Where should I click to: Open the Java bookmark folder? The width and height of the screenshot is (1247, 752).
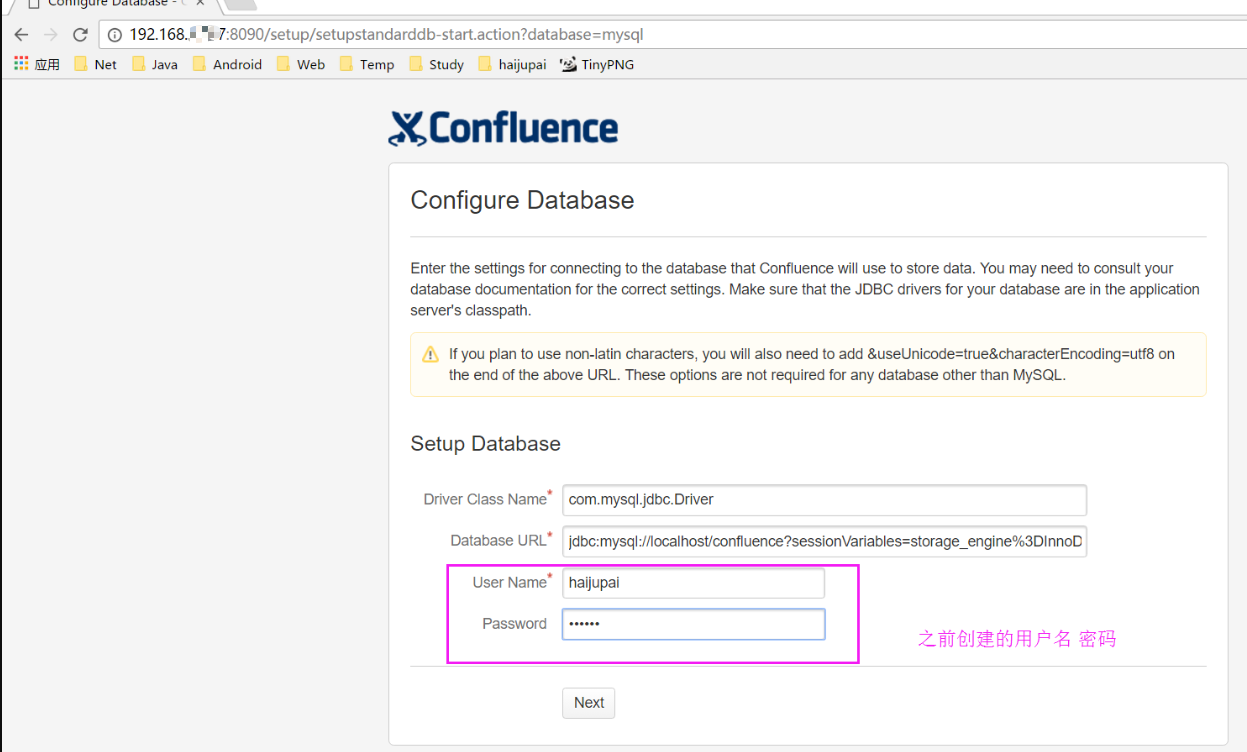(x=155, y=64)
